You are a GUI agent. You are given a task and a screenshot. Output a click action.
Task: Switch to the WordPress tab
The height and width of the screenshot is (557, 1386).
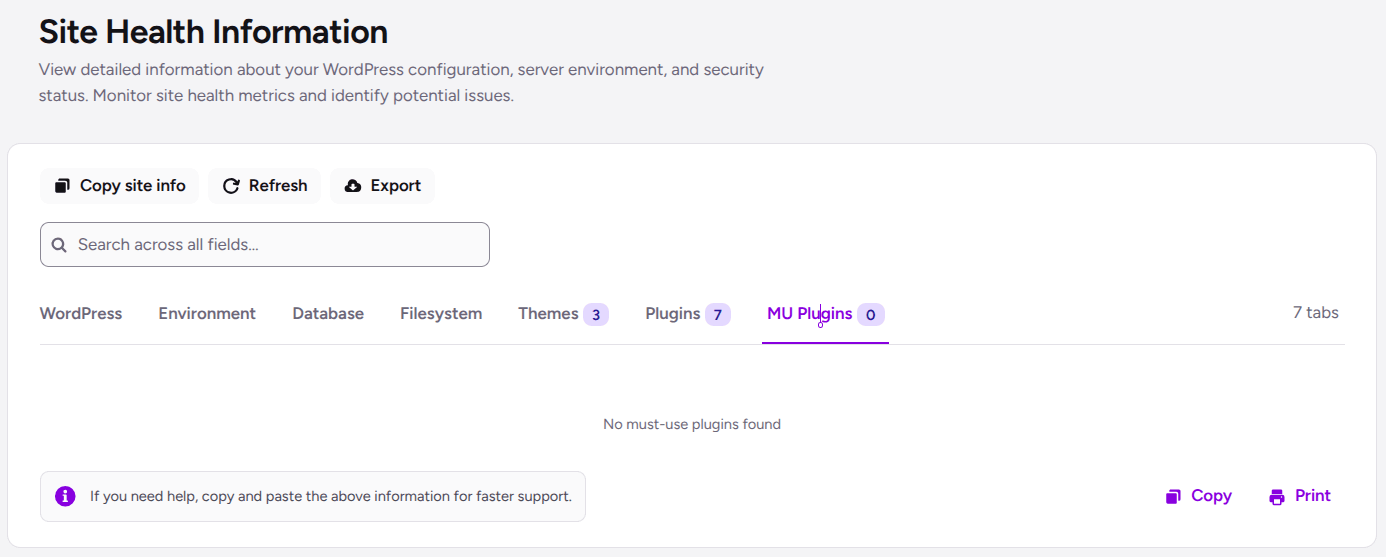pos(81,314)
